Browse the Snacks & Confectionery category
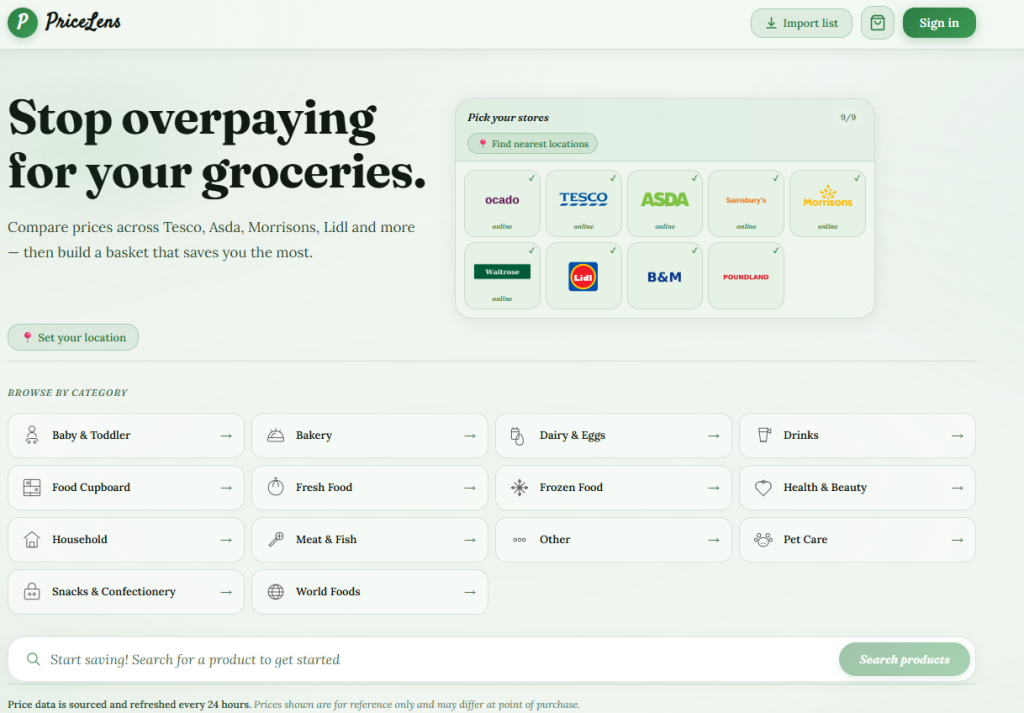The width and height of the screenshot is (1024, 713). pos(126,592)
